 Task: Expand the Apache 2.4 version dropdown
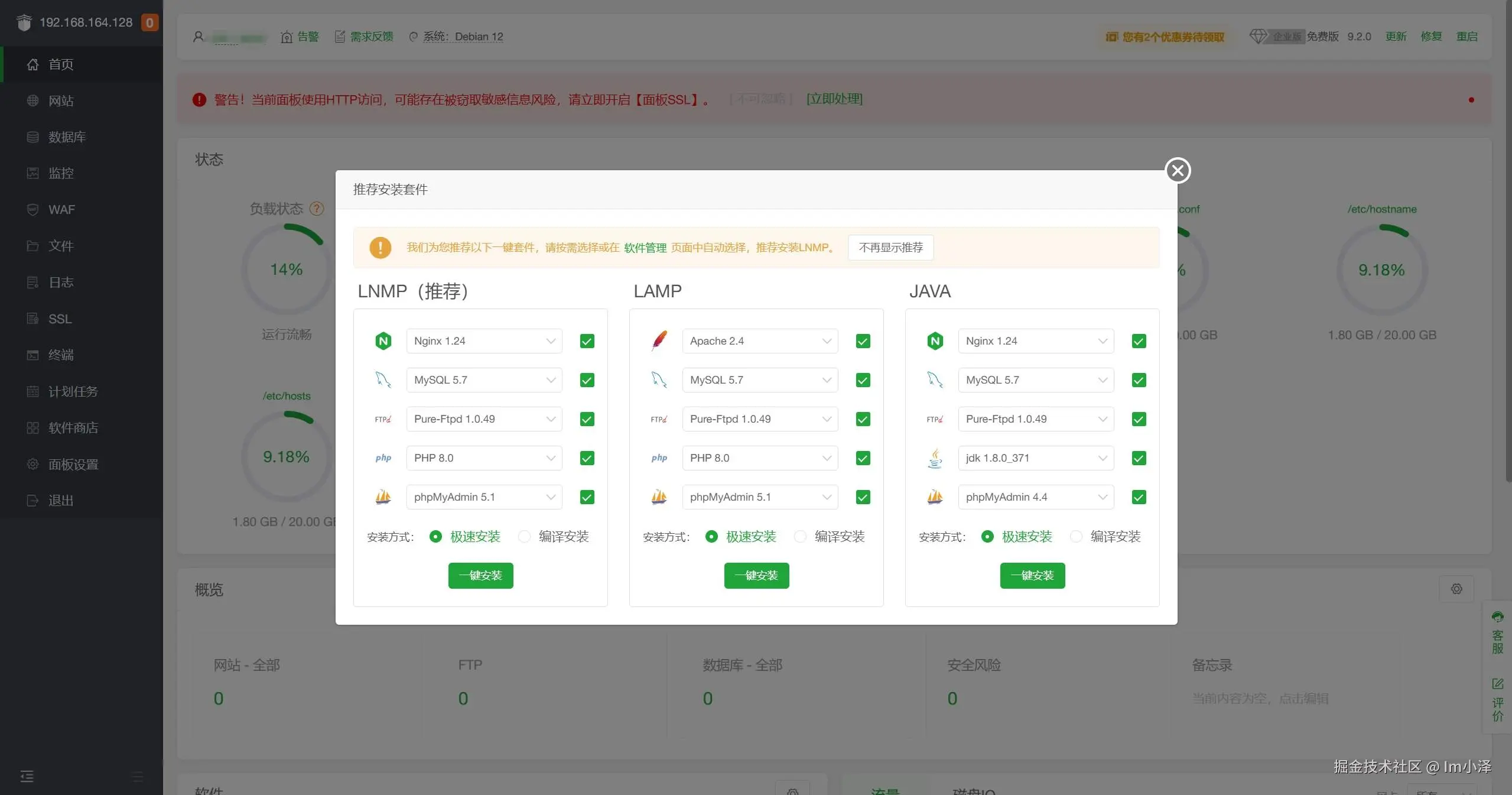coord(760,341)
